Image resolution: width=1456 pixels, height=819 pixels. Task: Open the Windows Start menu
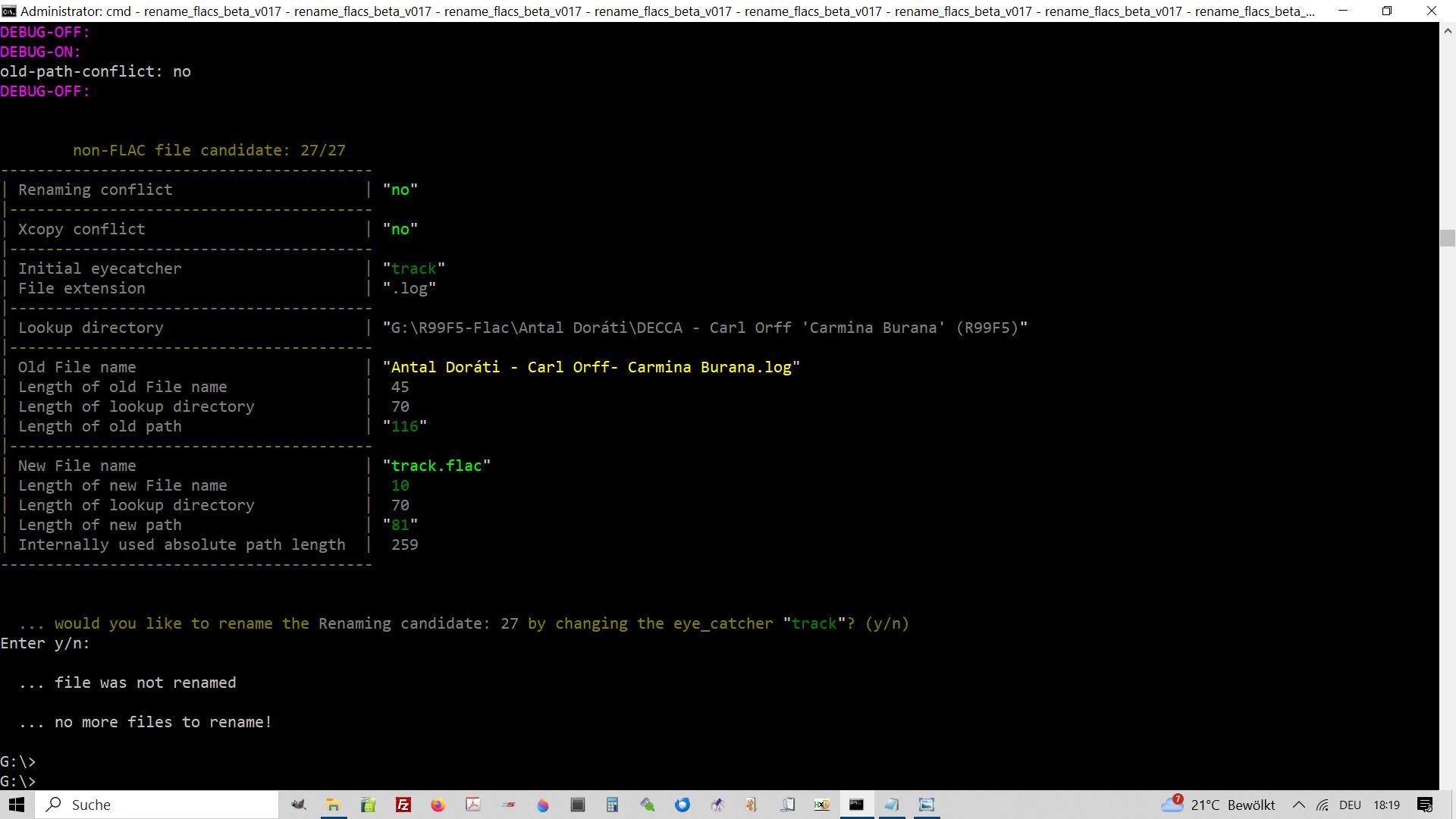point(17,805)
